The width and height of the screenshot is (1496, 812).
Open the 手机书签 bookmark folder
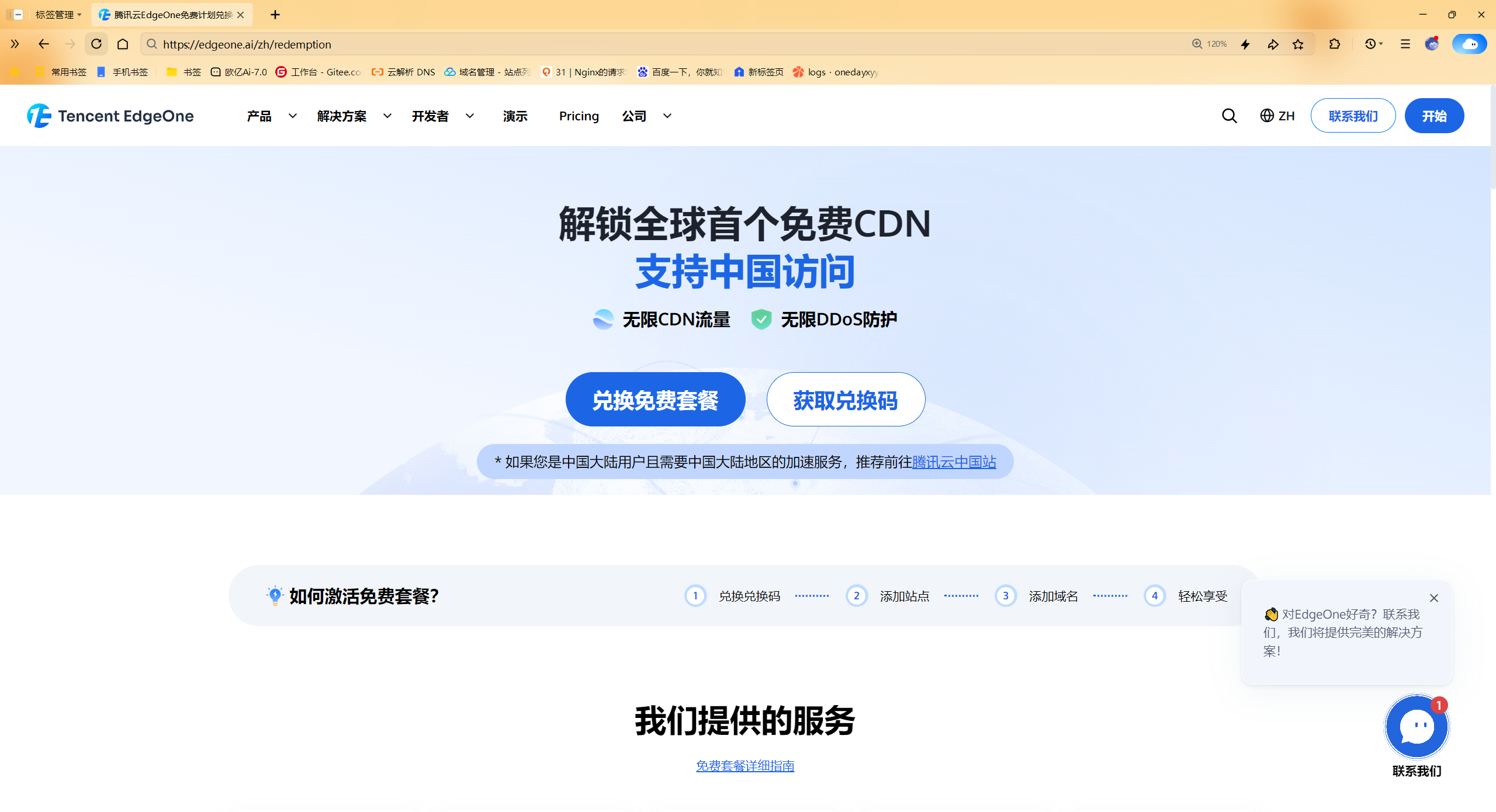[x=123, y=72]
